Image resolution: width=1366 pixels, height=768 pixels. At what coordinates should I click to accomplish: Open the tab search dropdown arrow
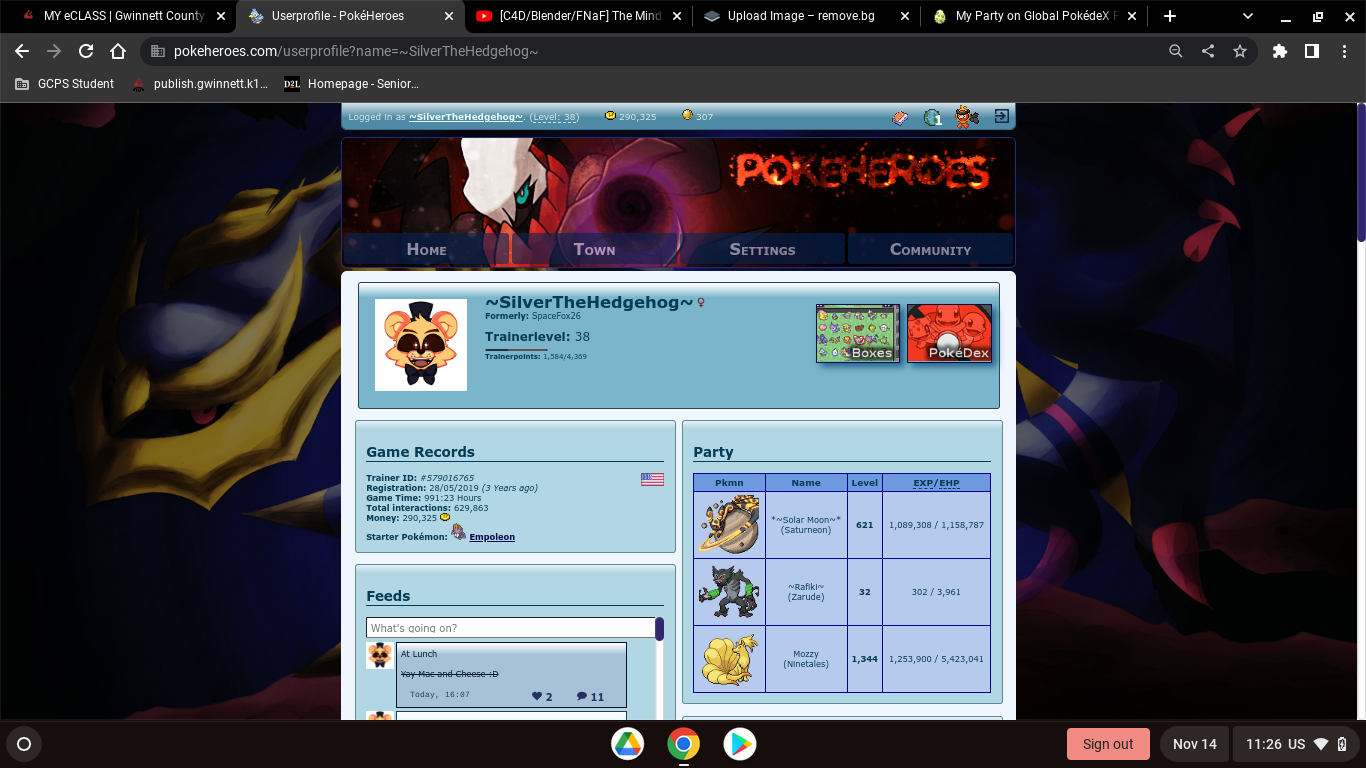pos(1248,16)
